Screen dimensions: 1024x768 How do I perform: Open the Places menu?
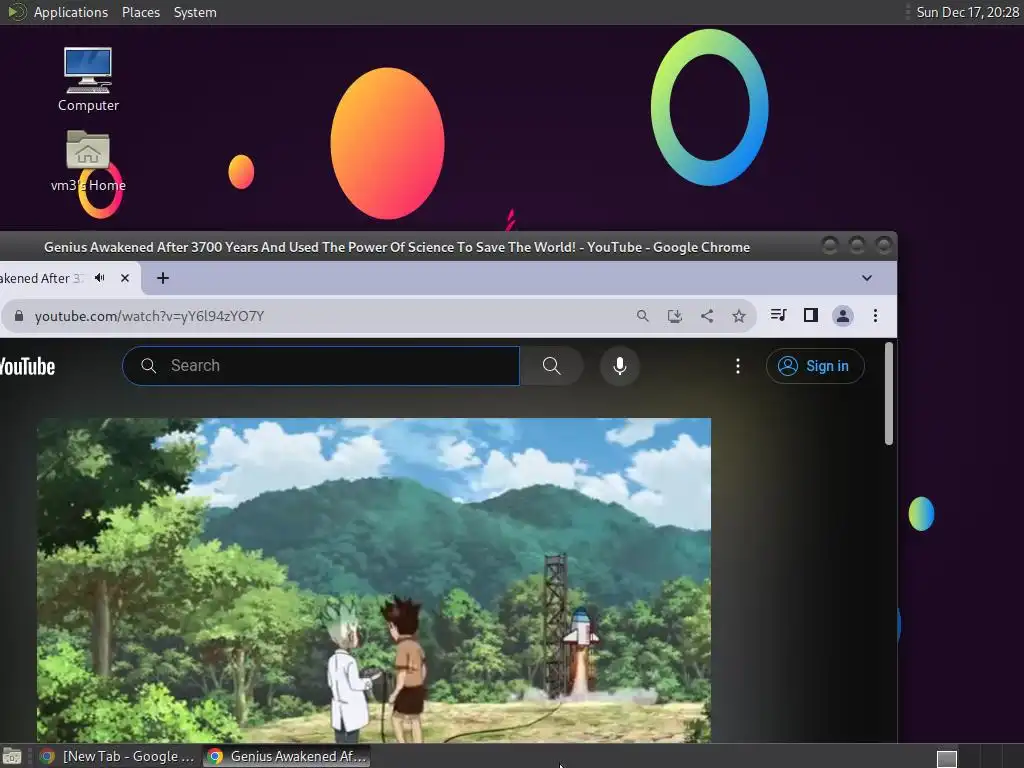141,12
